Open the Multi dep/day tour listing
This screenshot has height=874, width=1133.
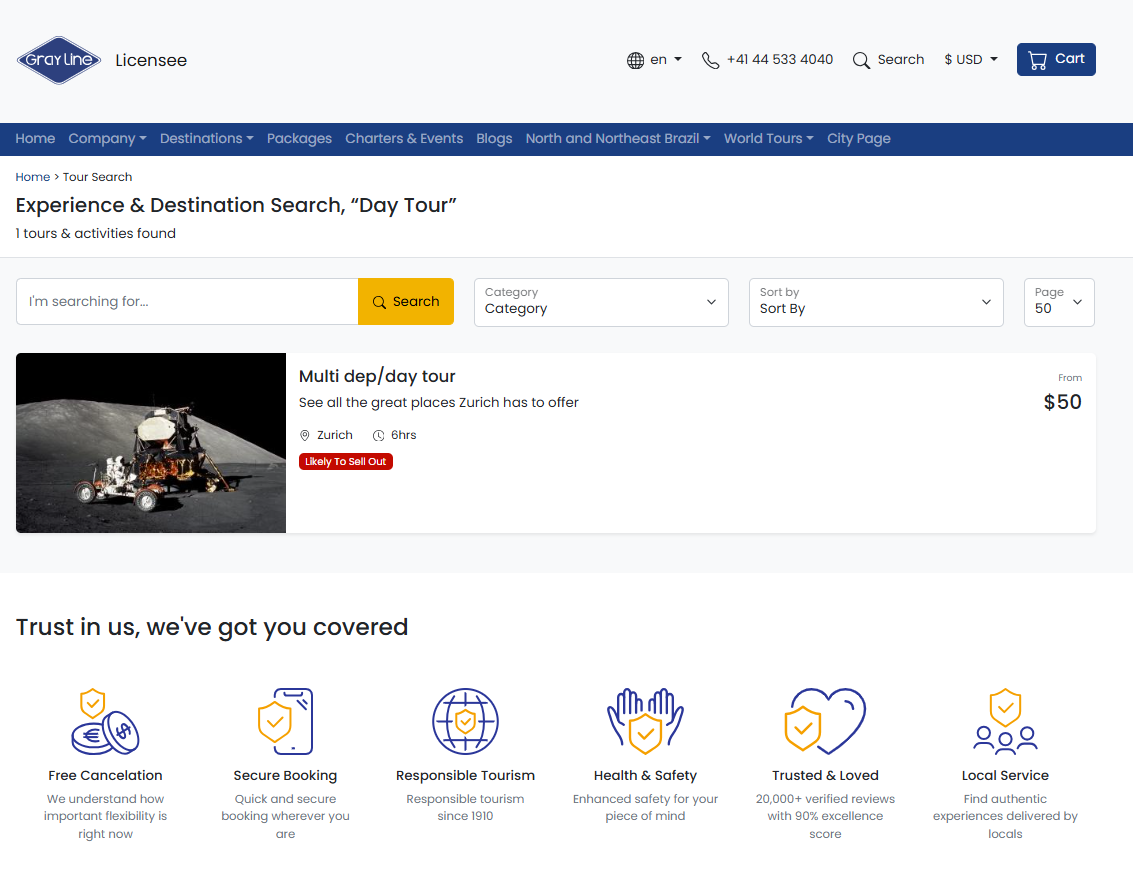coord(377,377)
